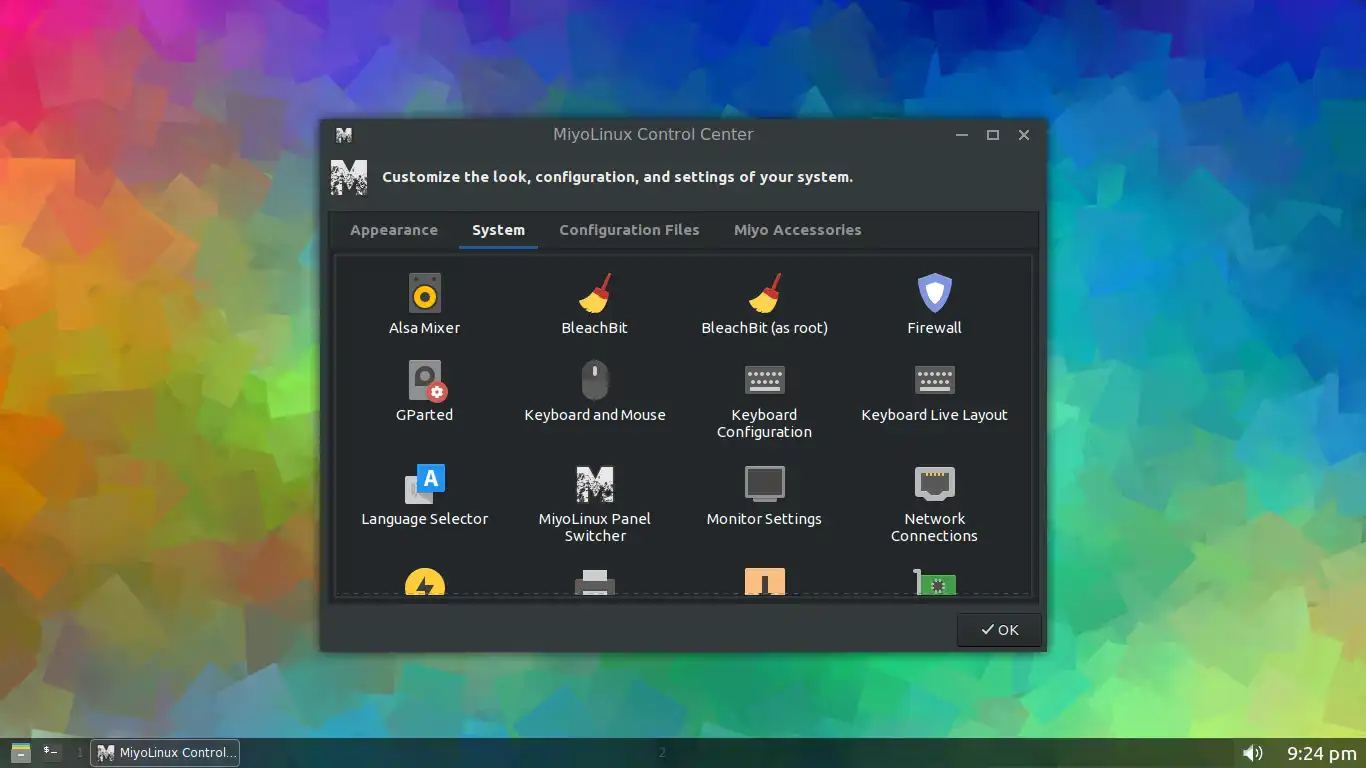Screen dimensions: 1366x768
Task: Click the green circuit card icon
Action: (935, 583)
